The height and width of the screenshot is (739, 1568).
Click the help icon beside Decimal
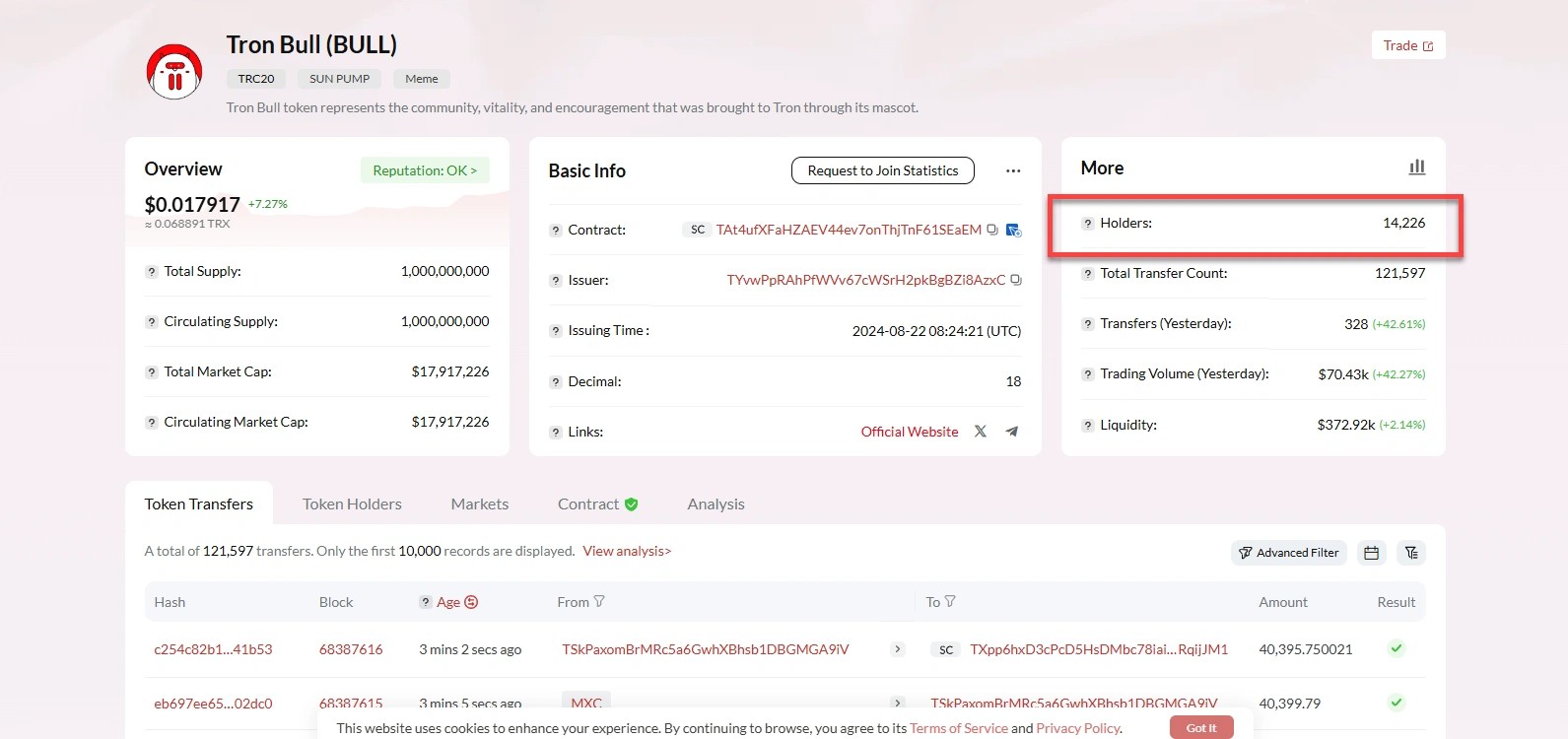556,382
